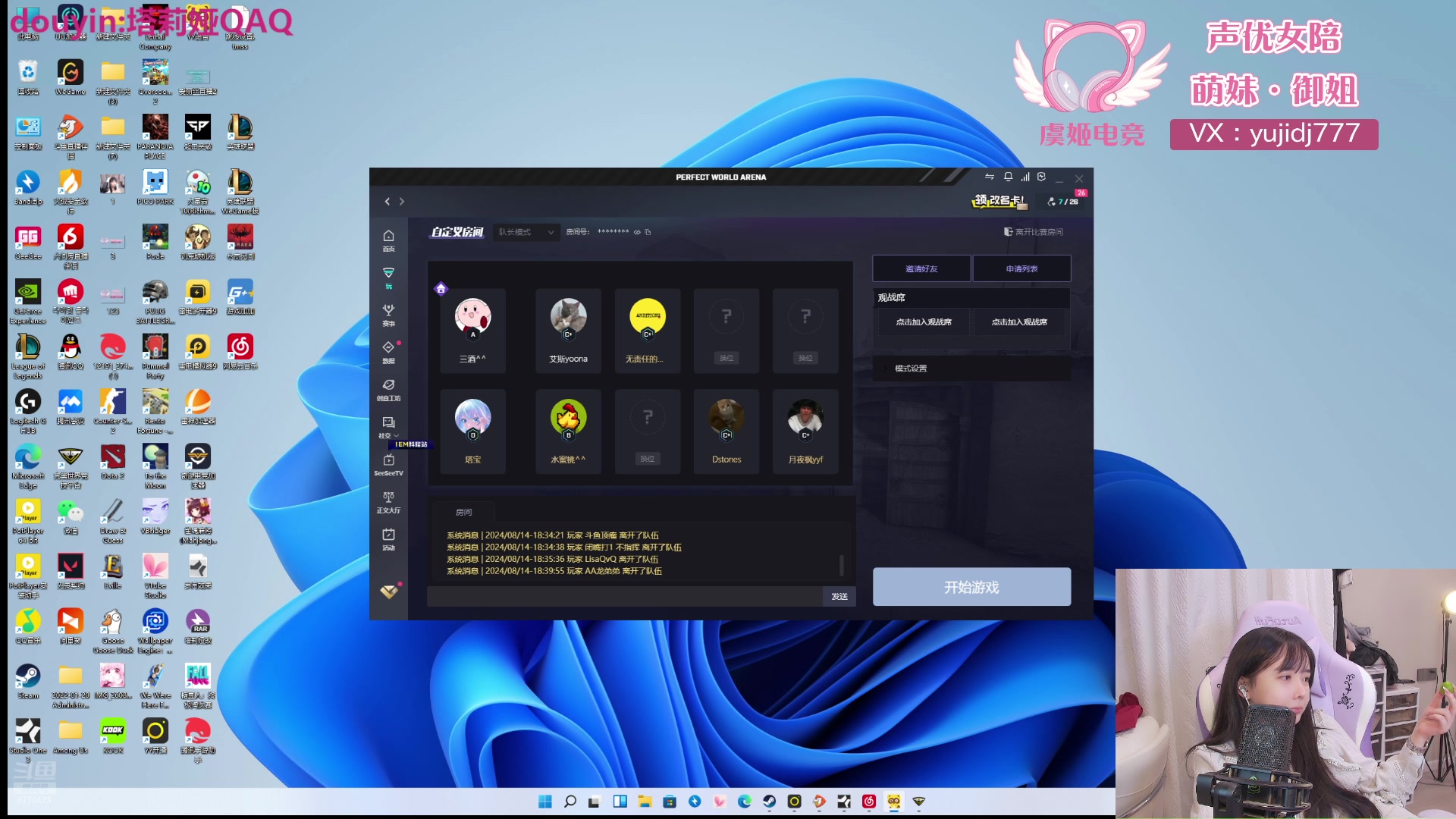Open the Bandizip desktop shortcut

coord(28,187)
